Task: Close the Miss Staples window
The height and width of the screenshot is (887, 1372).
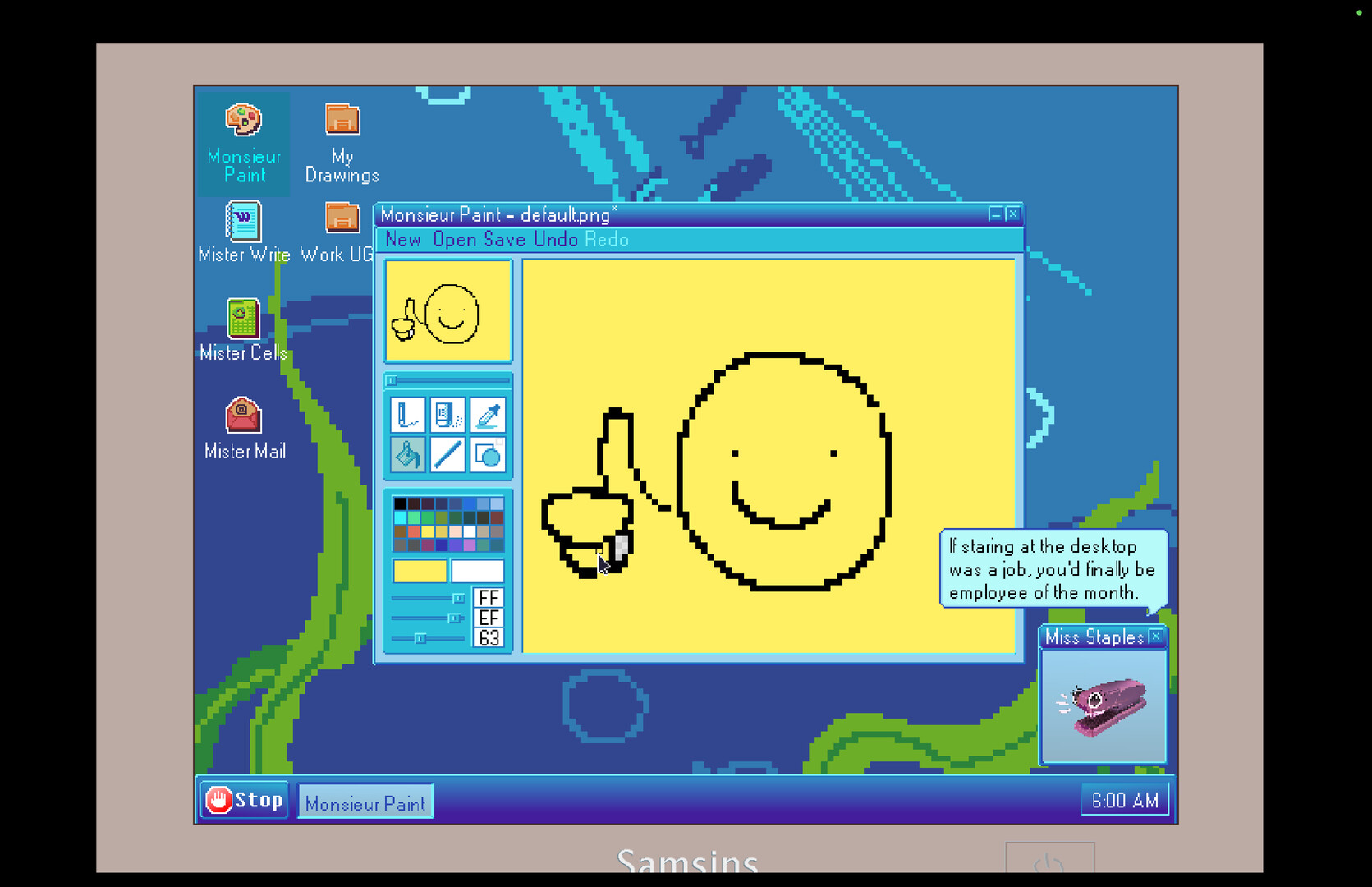Action: (x=1155, y=637)
